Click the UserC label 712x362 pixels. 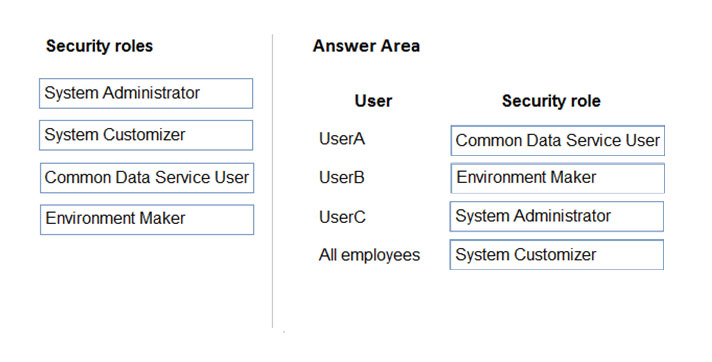click(342, 217)
